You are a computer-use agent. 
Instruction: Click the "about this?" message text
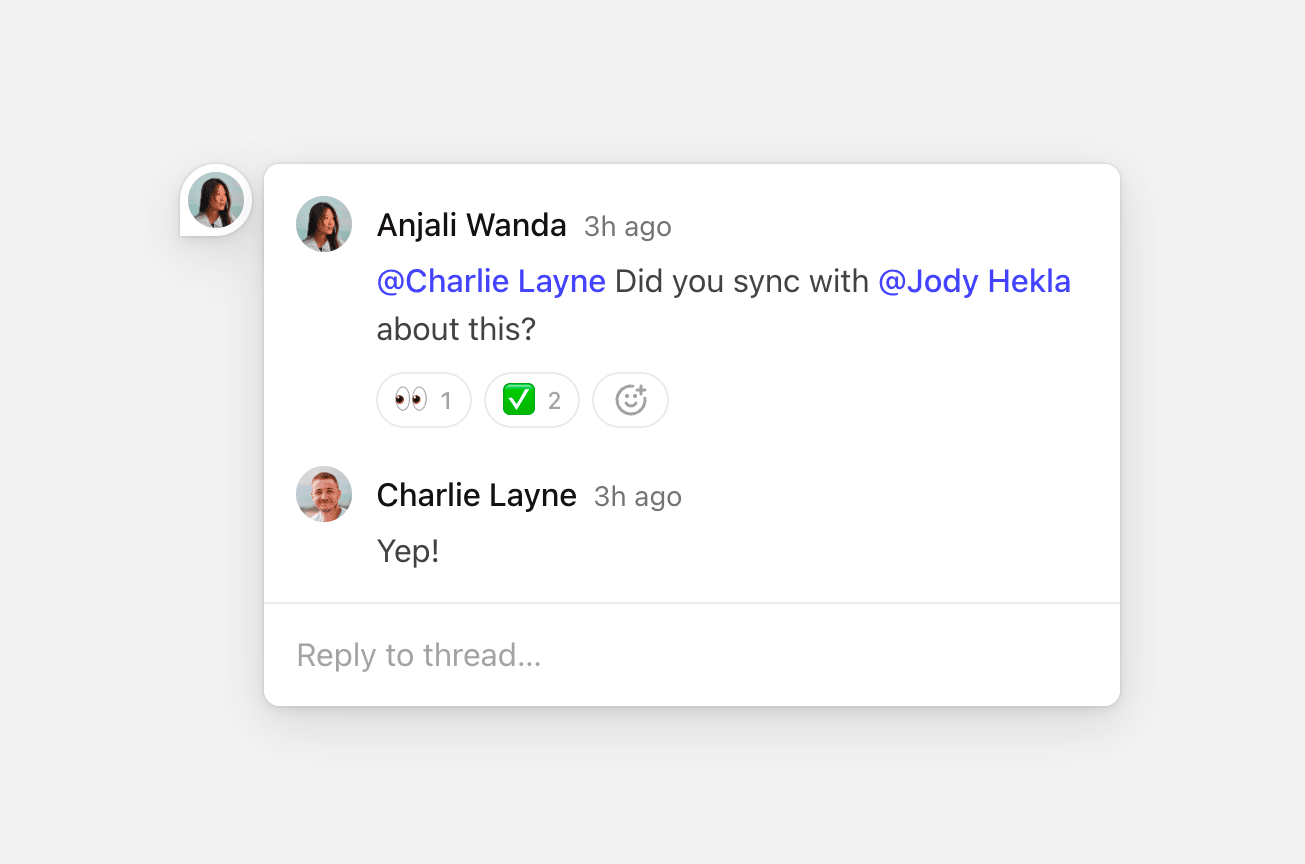point(456,329)
